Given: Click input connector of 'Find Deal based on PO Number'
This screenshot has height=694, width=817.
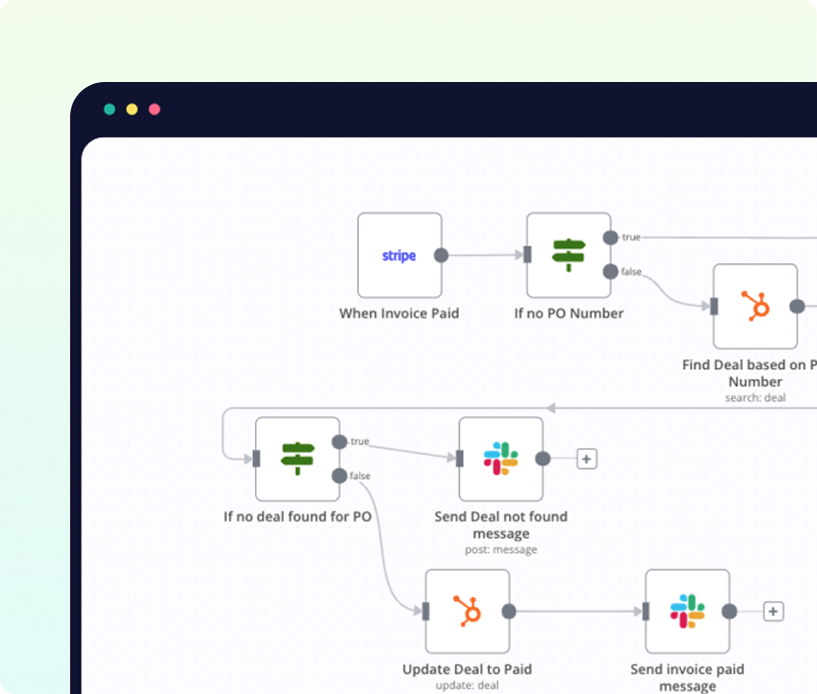Looking at the screenshot, I should pyautogui.click(x=714, y=306).
